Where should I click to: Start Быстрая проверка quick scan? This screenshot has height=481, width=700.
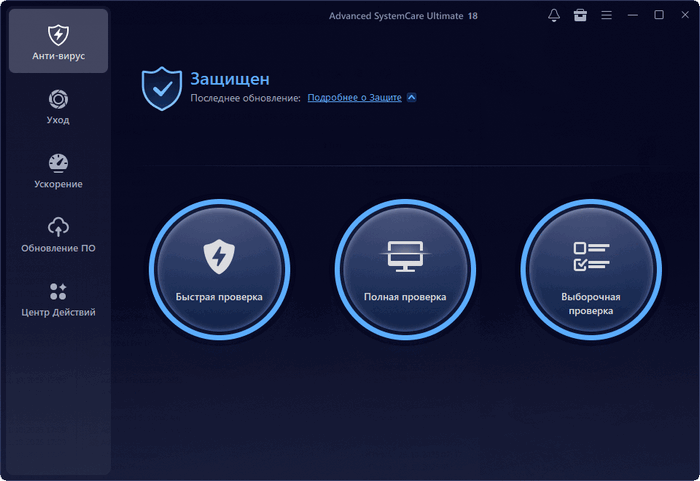(219, 270)
